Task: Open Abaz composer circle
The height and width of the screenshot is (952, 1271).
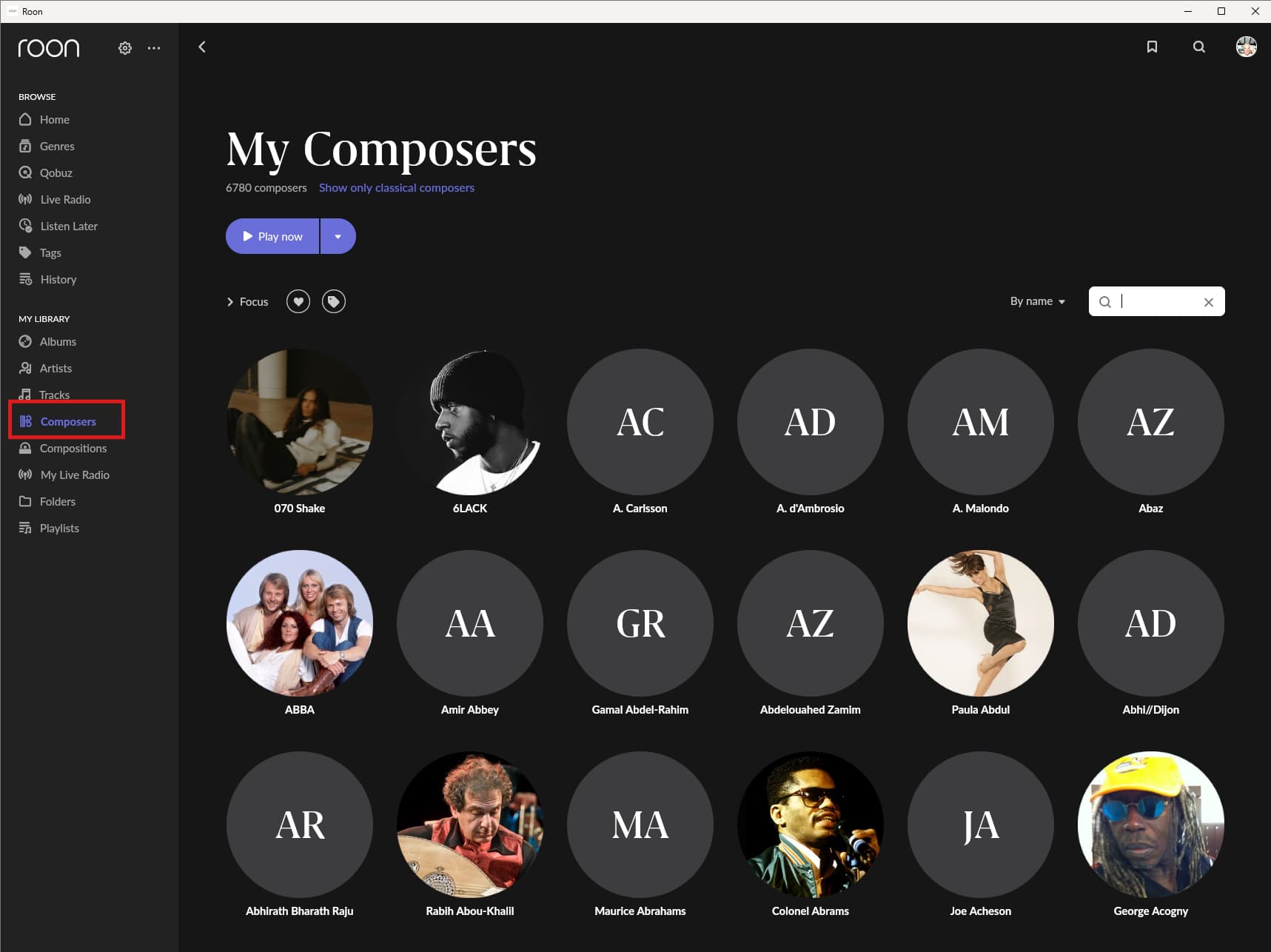Action: (1151, 422)
